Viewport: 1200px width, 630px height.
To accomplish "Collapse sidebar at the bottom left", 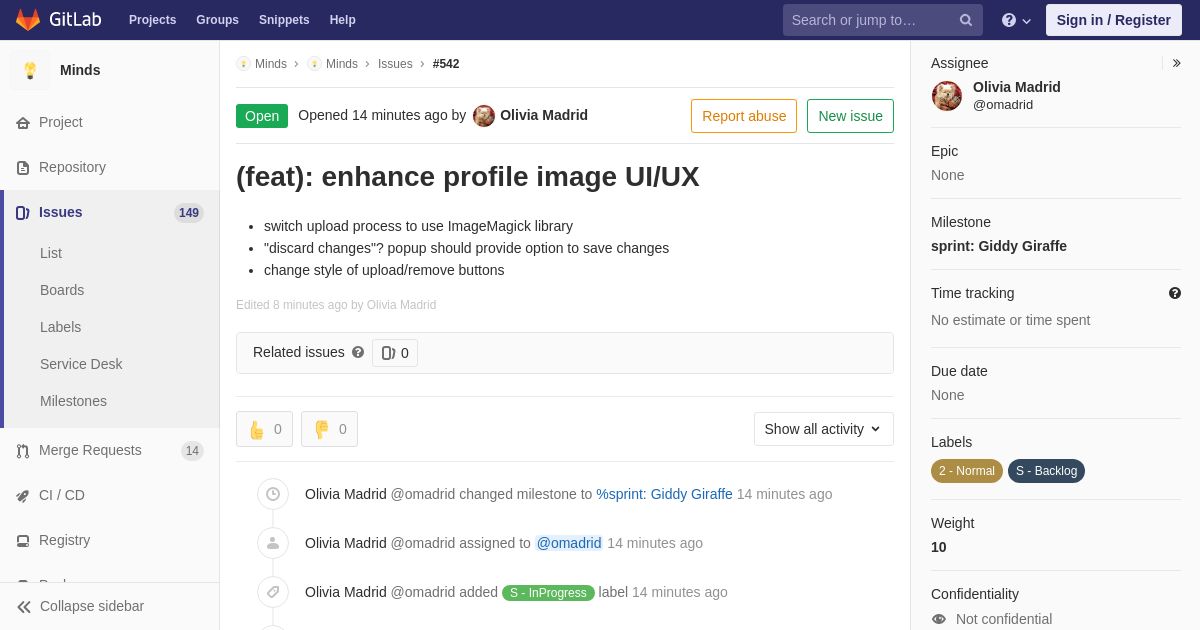I will (x=80, y=606).
